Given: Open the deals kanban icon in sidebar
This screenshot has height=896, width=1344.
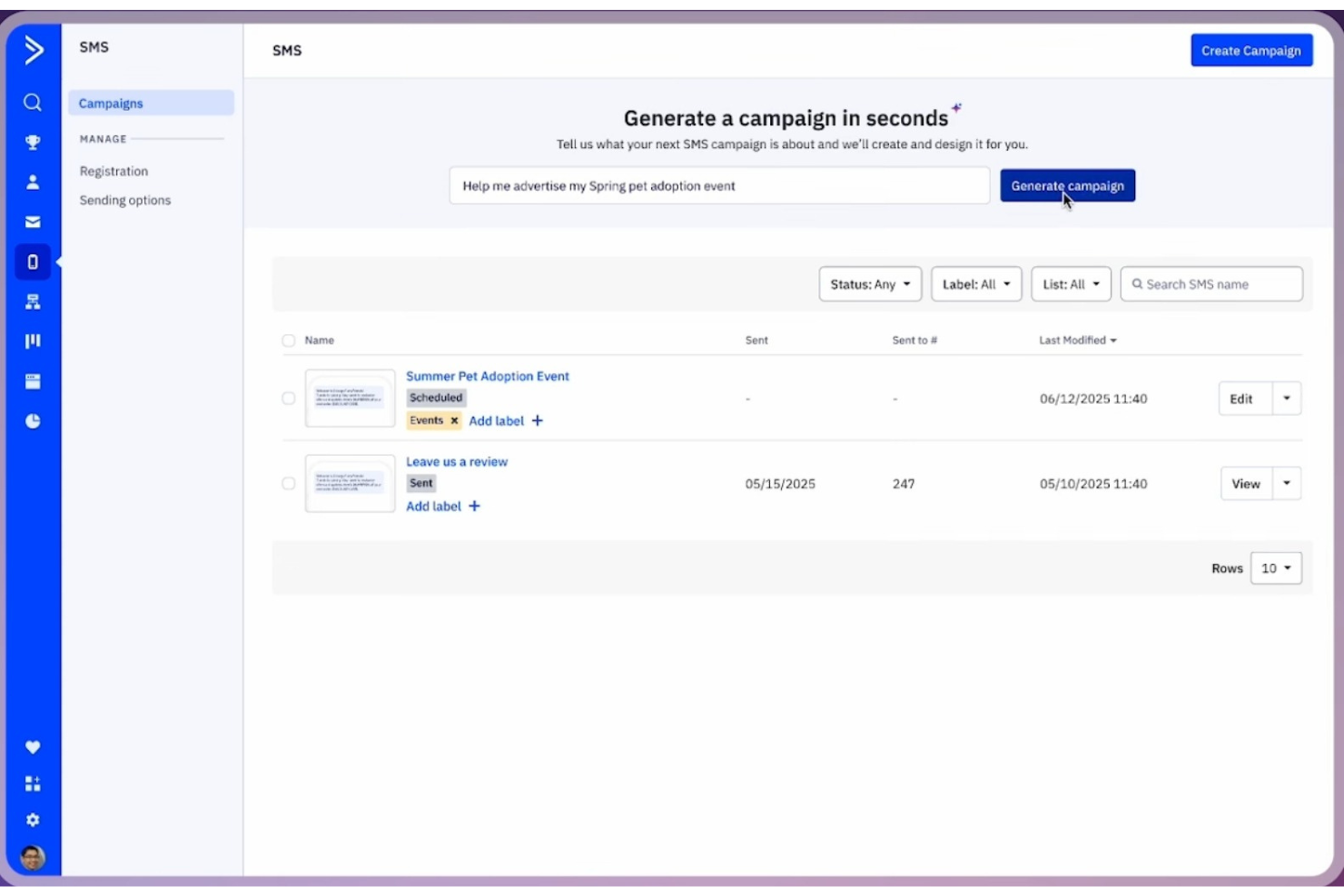Looking at the screenshot, I should click(x=33, y=340).
